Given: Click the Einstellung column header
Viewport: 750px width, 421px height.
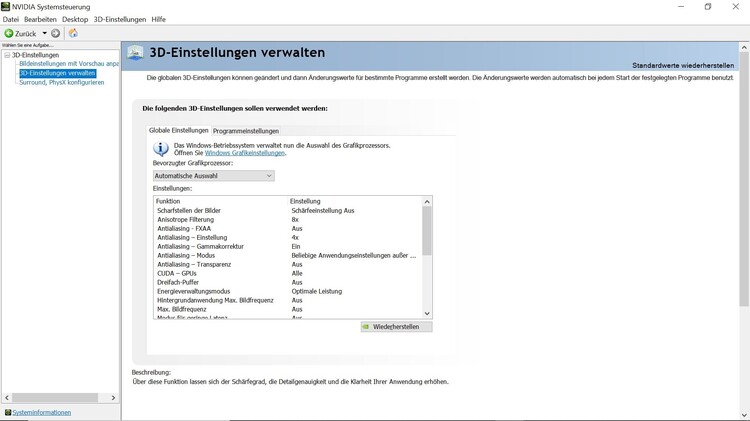Looking at the screenshot, I should [x=355, y=201].
